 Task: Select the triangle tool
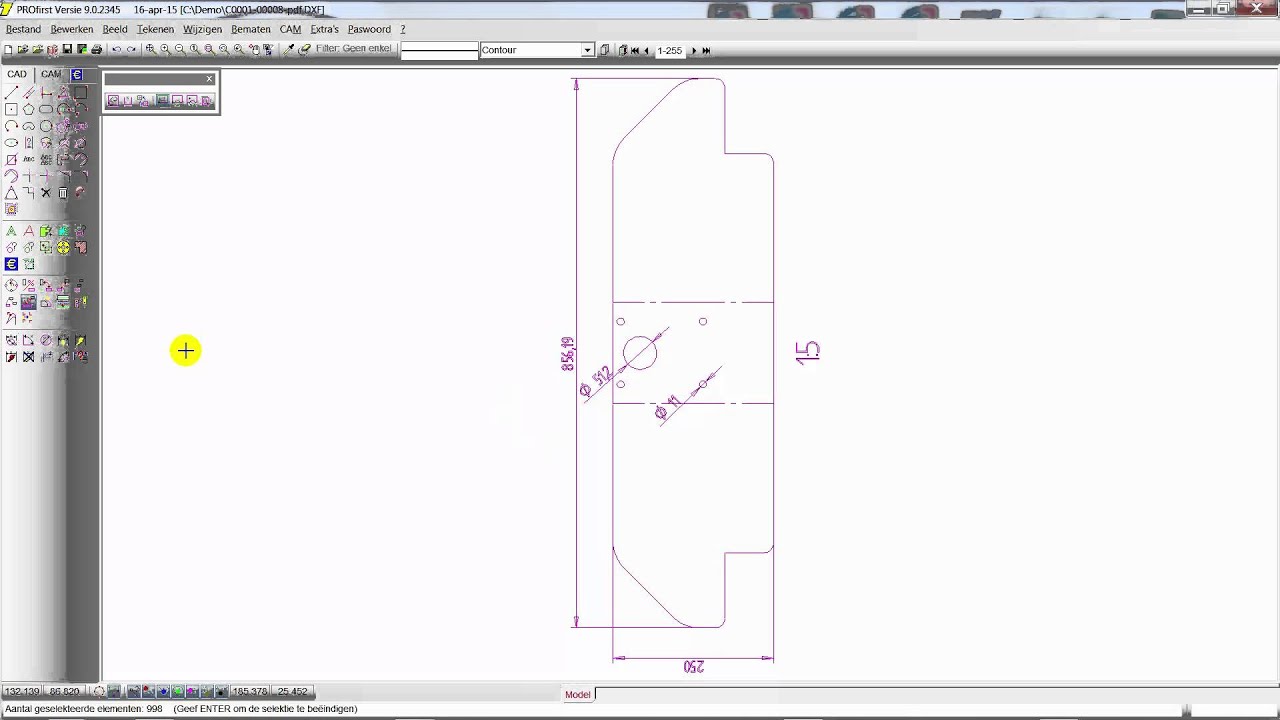coord(11,193)
